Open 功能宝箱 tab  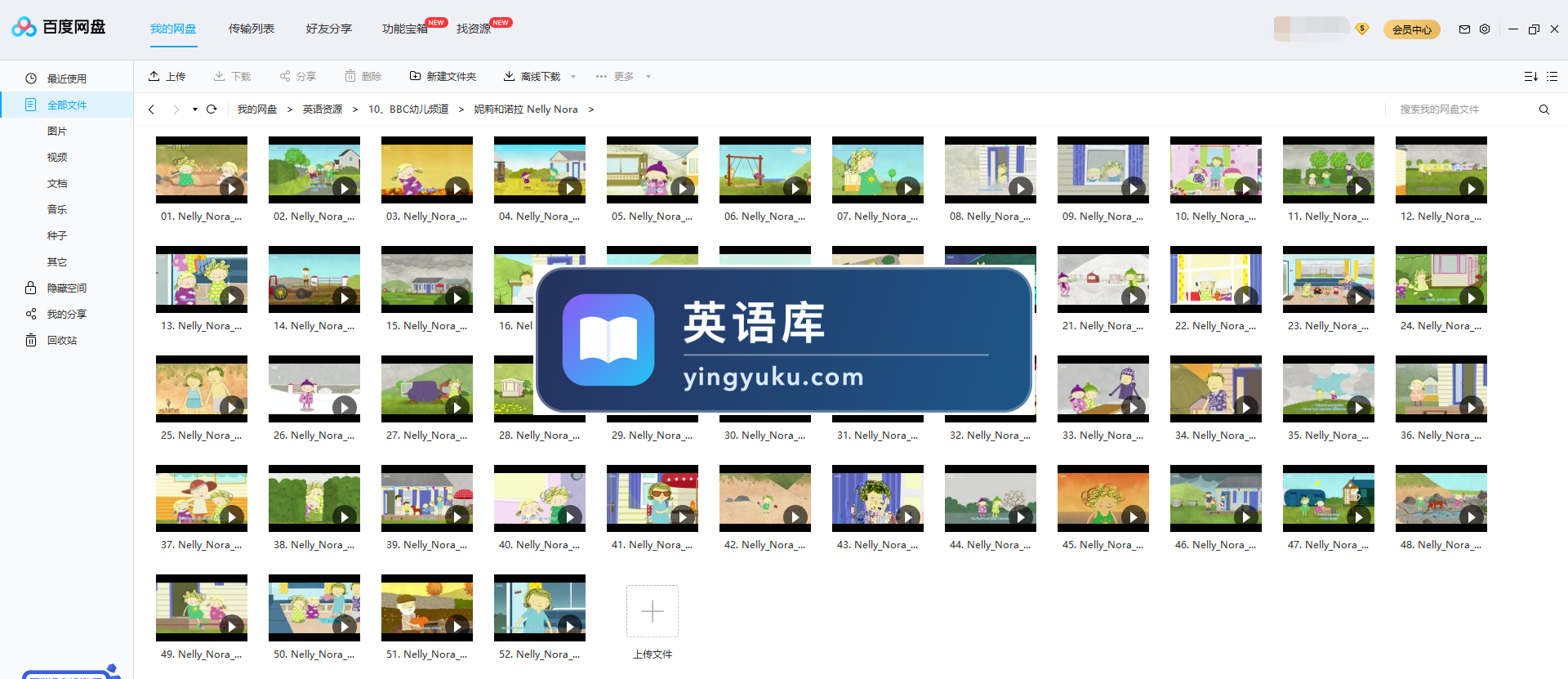pyautogui.click(x=405, y=29)
